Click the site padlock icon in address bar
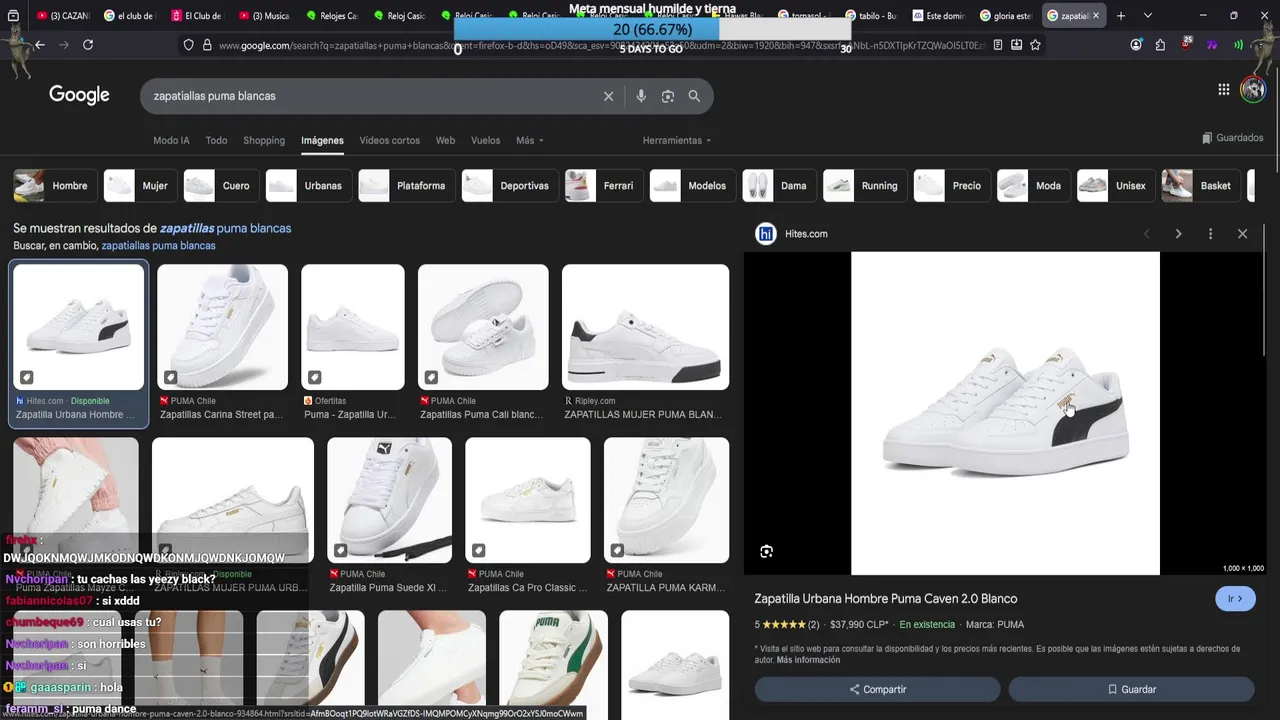Viewport: 1280px width, 720px height. (207, 45)
